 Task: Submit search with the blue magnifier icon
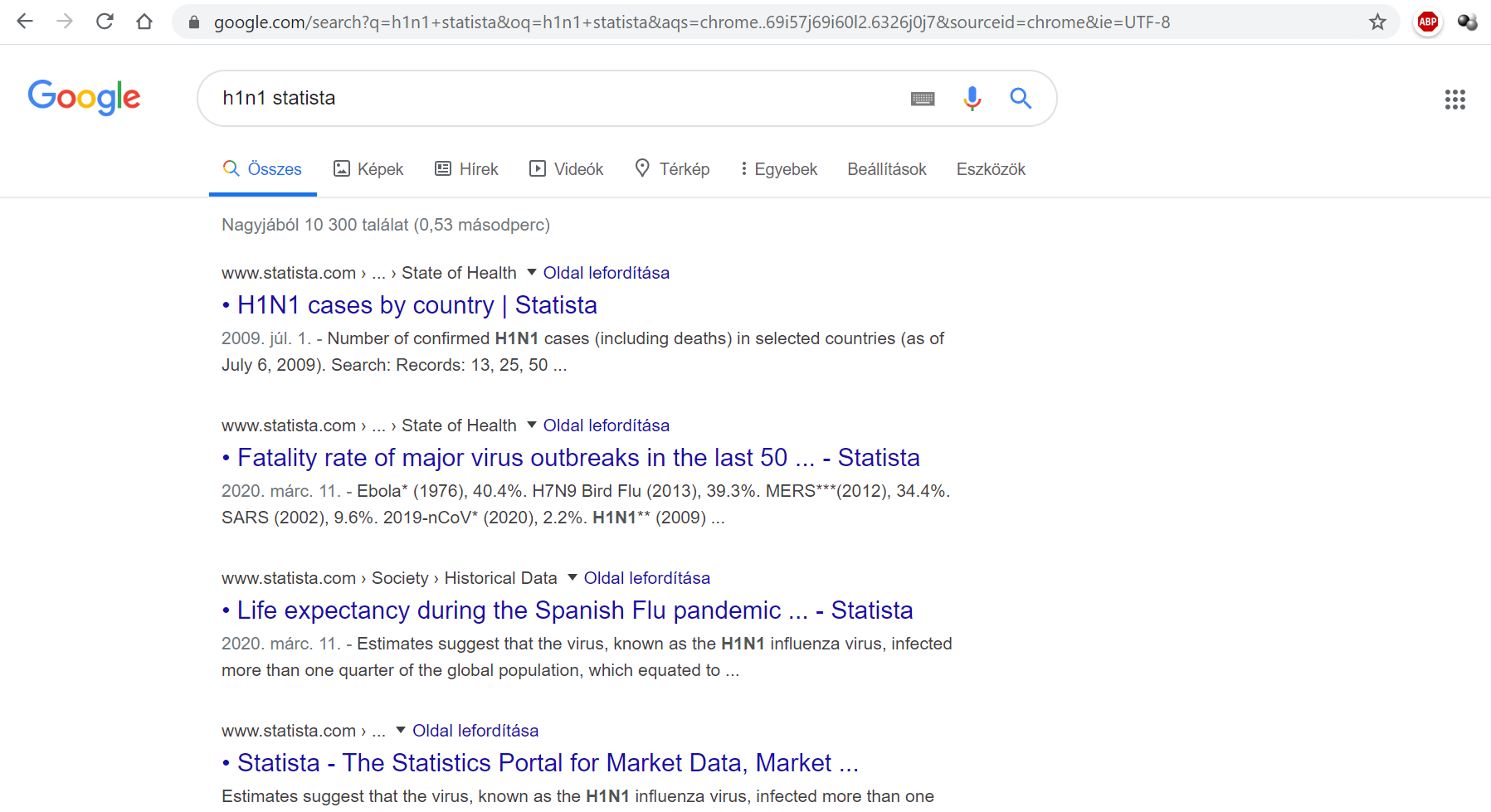pyautogui.click(x=1021, y=99)
